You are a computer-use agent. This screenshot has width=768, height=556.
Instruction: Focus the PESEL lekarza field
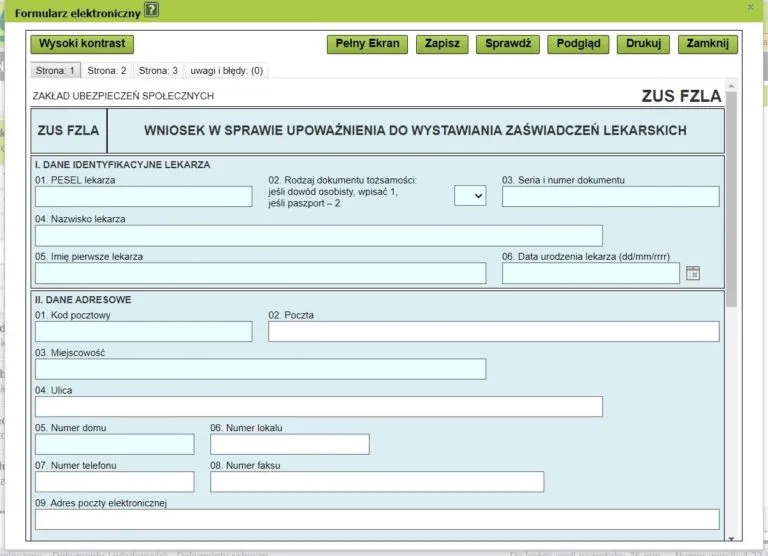tap(144, 196)
